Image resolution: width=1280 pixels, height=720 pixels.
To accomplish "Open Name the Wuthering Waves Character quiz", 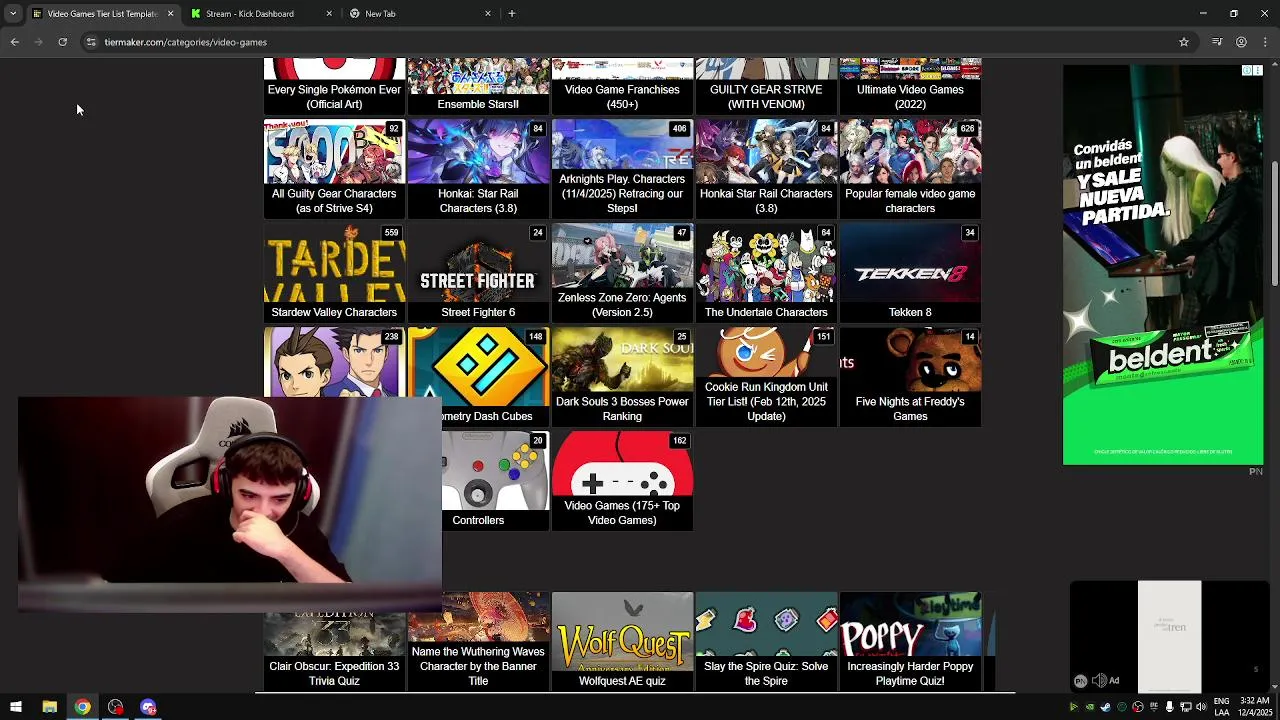I will pos(478,641).
